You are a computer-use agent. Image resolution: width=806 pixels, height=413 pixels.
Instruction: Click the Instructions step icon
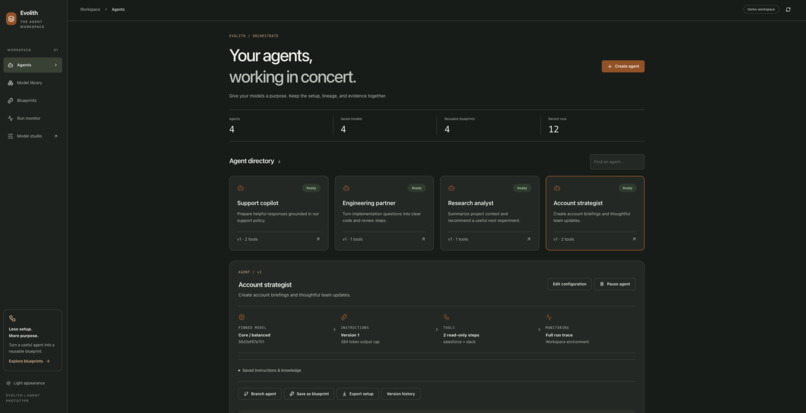coord(344,317)
